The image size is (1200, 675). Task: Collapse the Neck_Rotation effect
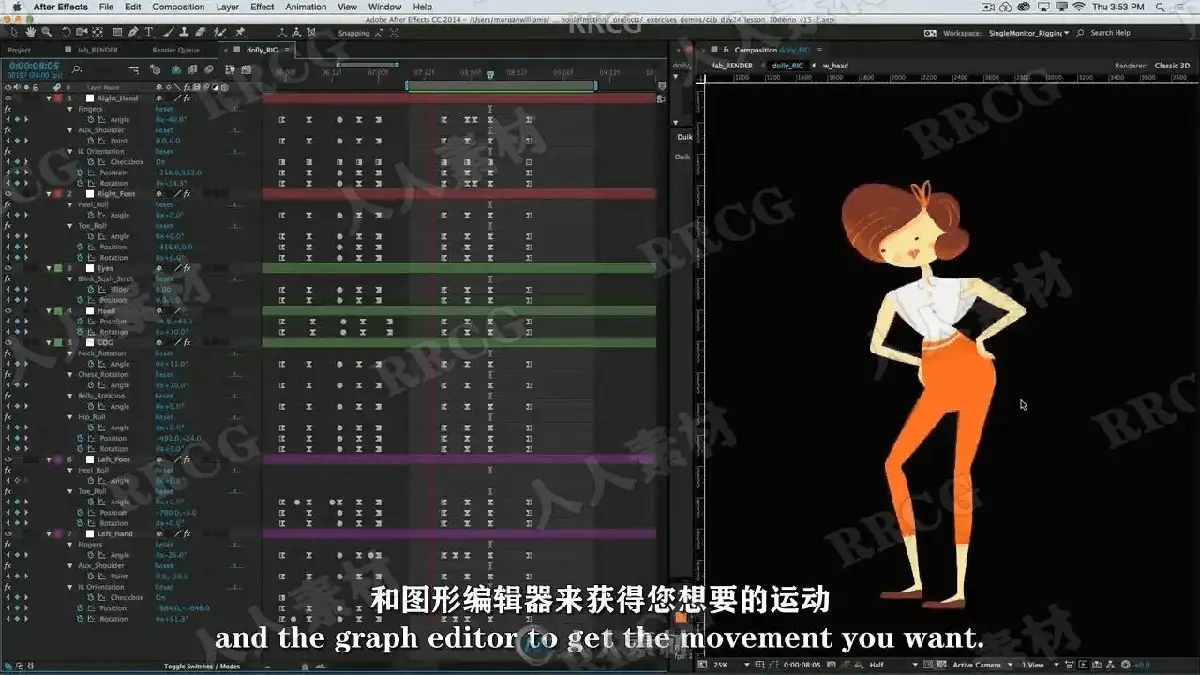pyautogui.click(x=70, y=353)
